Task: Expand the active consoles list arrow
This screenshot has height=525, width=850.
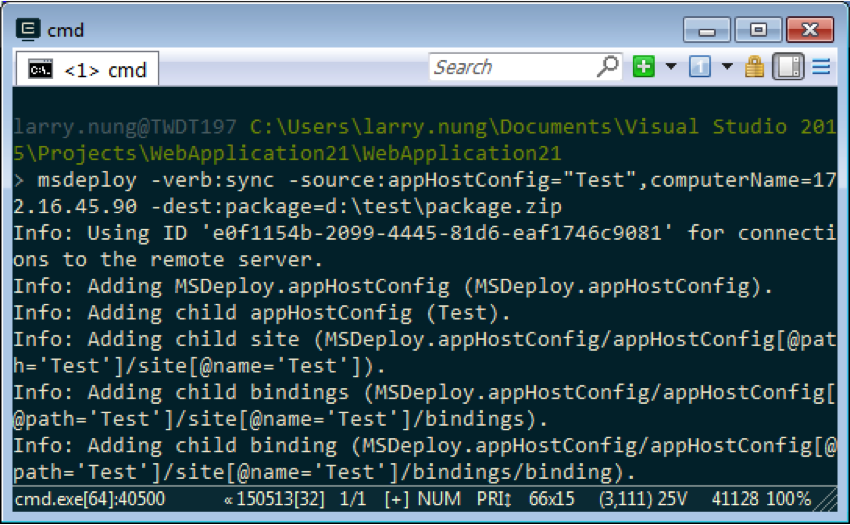Action: click(x=727, y=67)
